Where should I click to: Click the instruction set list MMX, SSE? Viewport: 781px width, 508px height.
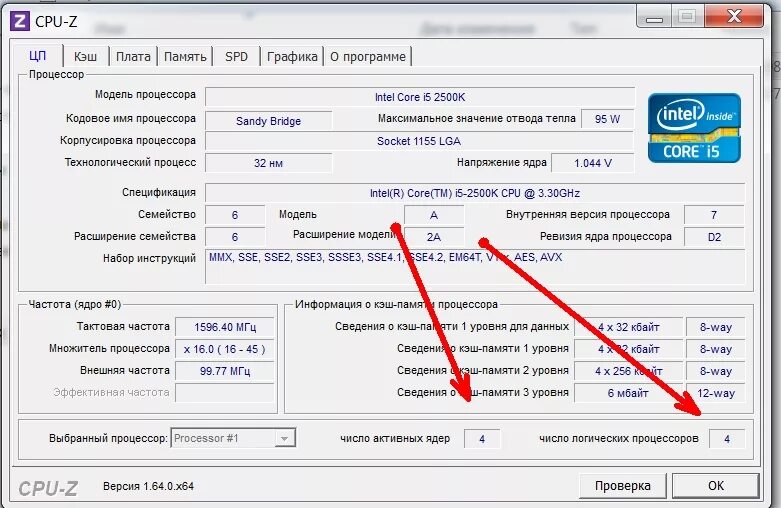coord(475,266)
